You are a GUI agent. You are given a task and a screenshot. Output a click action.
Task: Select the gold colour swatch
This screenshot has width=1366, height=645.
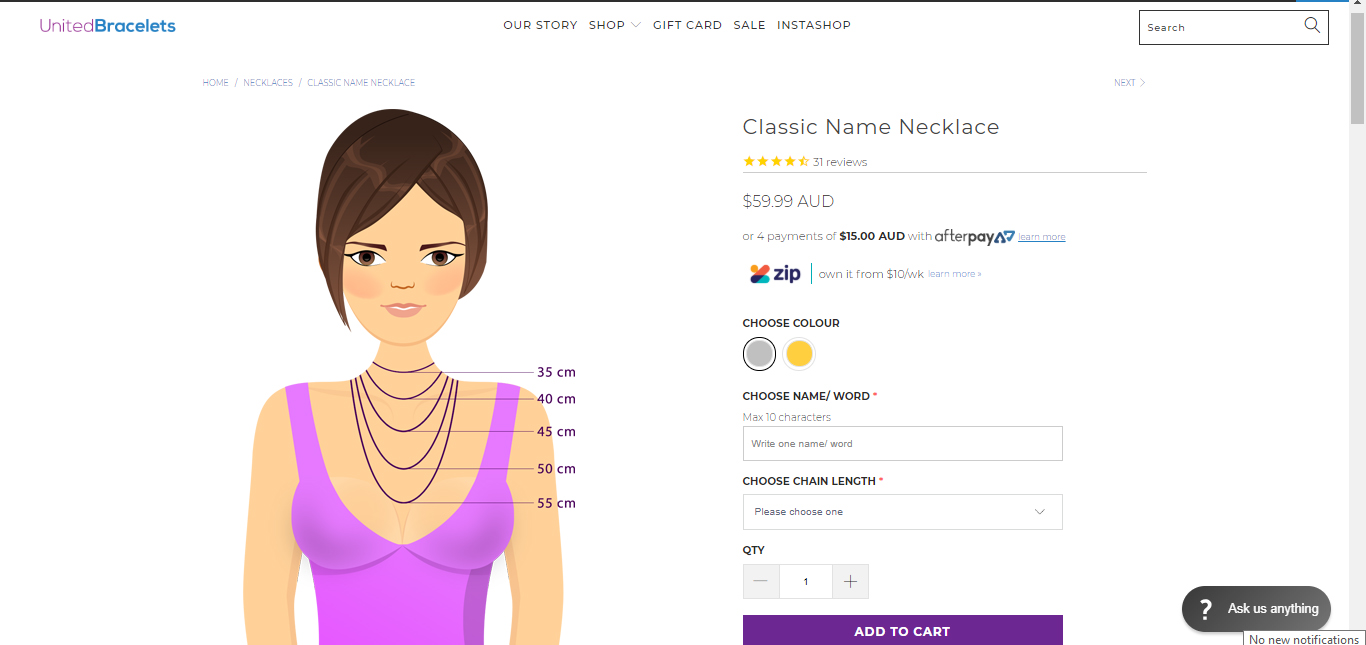[799, 353]
